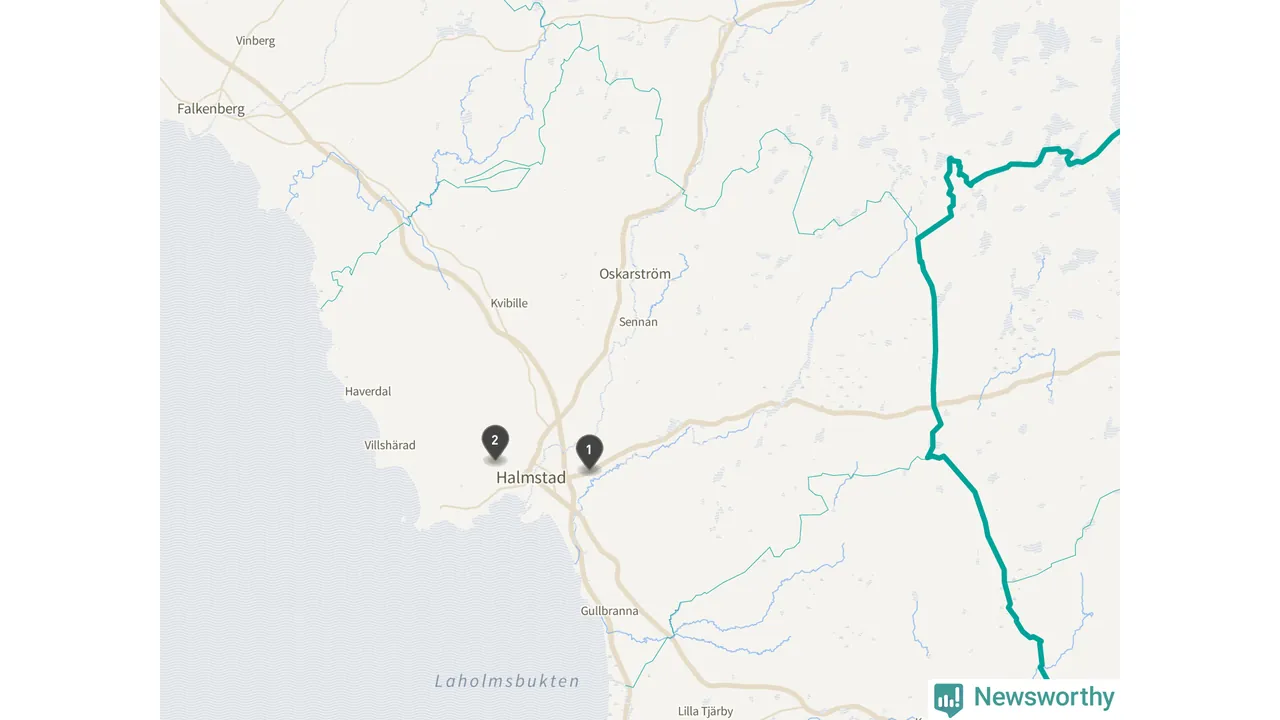Click map marker number 1
The width and height of the screenshot is (1280, 720).
coord(589,452)
